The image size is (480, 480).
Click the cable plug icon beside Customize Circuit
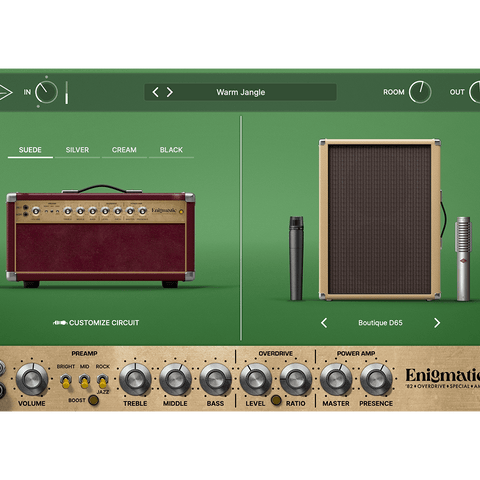pyautogui.click(x=60, y=323)
